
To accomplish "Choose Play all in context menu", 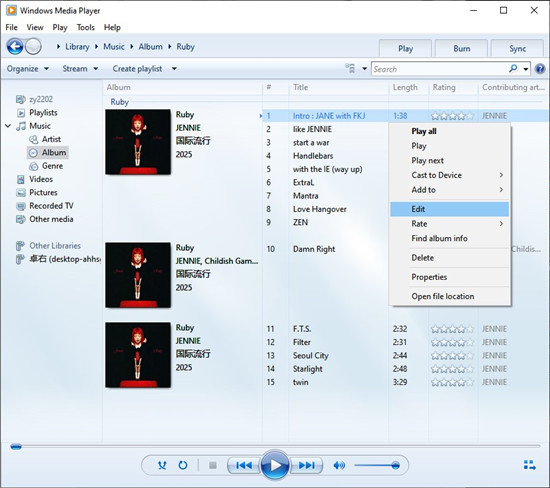I will point(450,131).
